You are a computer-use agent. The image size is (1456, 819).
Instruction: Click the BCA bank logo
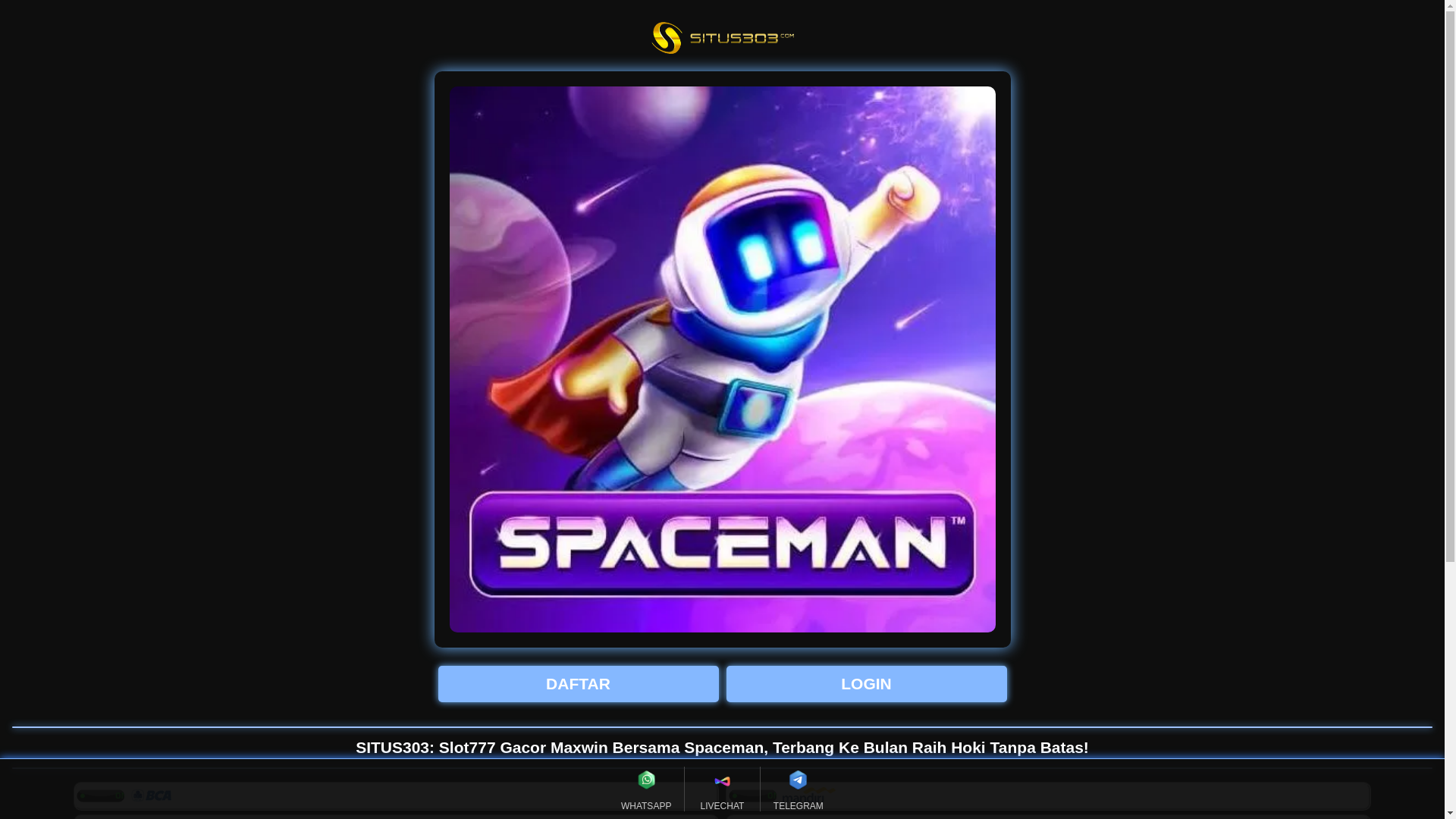point(152,795)
